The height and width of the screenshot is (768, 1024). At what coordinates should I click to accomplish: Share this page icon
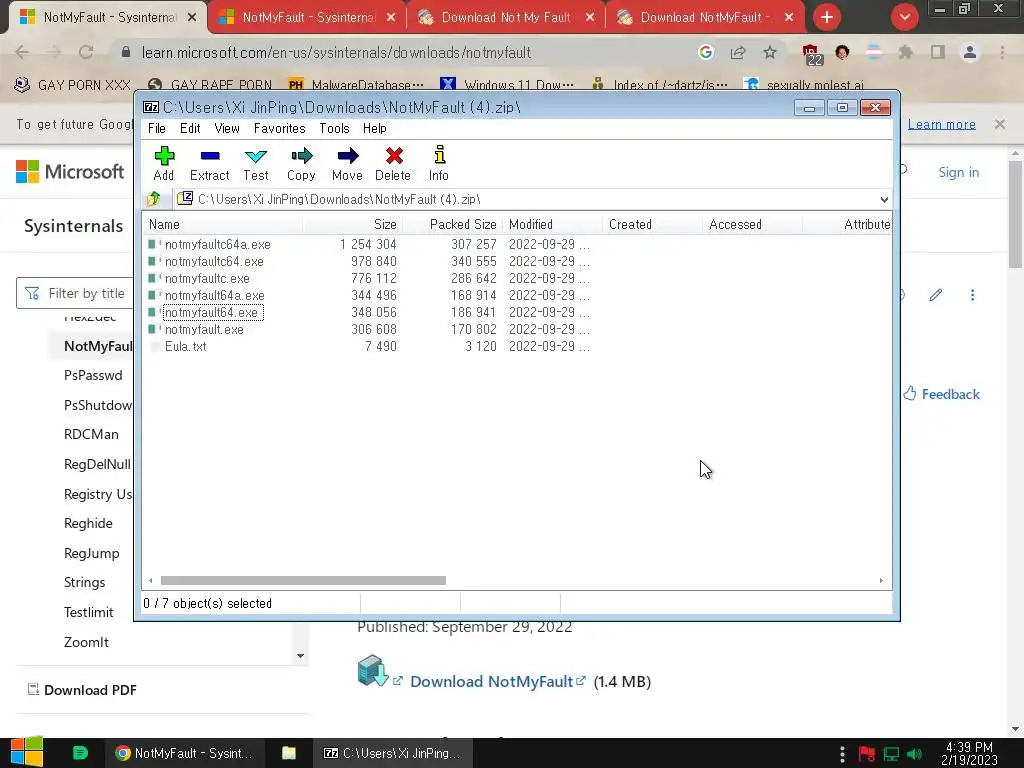pos(738,52)
